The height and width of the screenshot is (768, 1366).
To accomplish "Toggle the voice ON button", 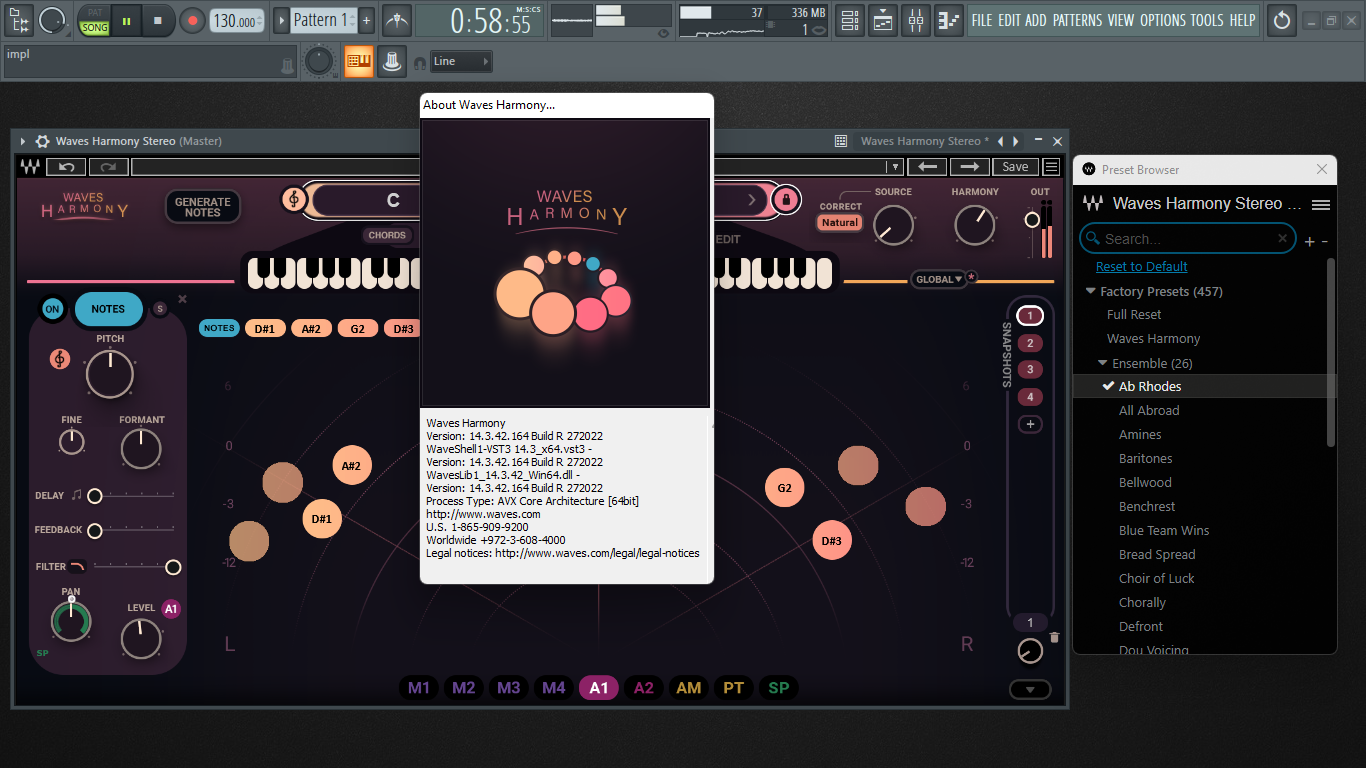I will click(52, 309).
